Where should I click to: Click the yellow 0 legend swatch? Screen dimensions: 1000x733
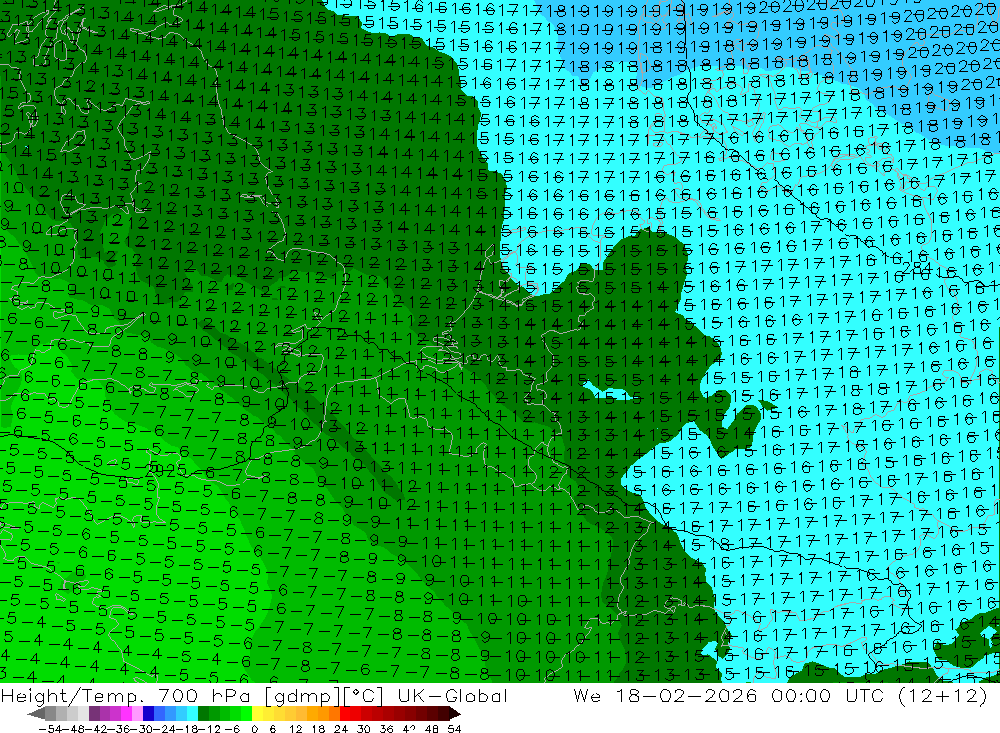pyautogui.click(x=258, y=713)
